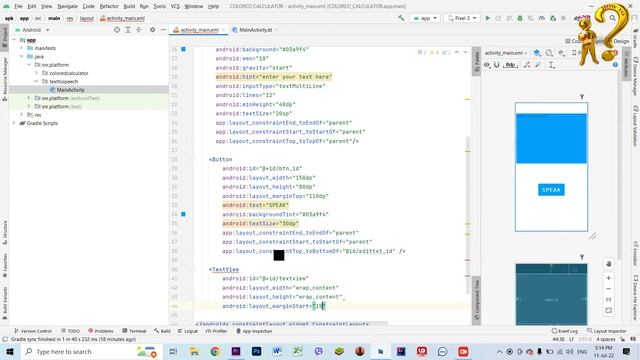Collapse the app module node
The width and height of the screenshot is (640, 360).
point(14,40)
